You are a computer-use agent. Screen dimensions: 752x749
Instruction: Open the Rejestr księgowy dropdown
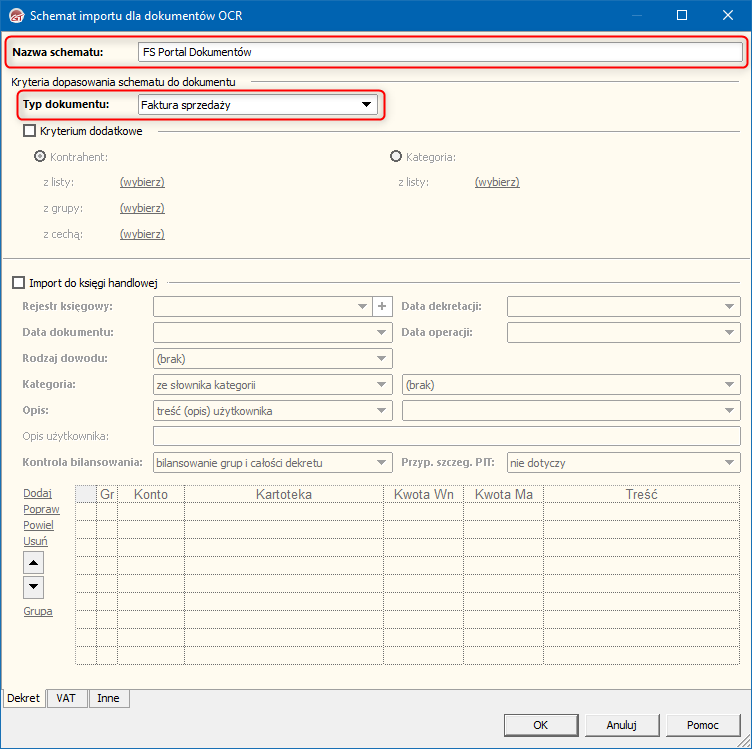pyautogui.click(x=263, y=306)
